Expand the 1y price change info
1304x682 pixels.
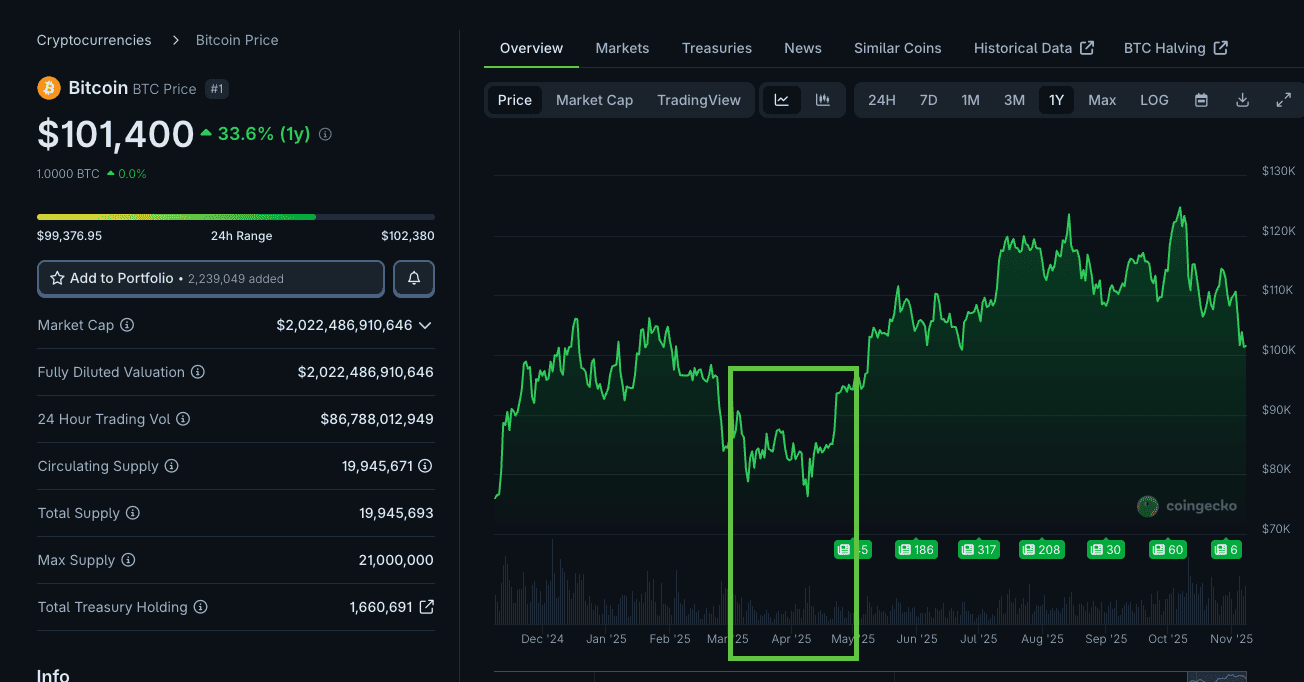click(x=325, y=134)
